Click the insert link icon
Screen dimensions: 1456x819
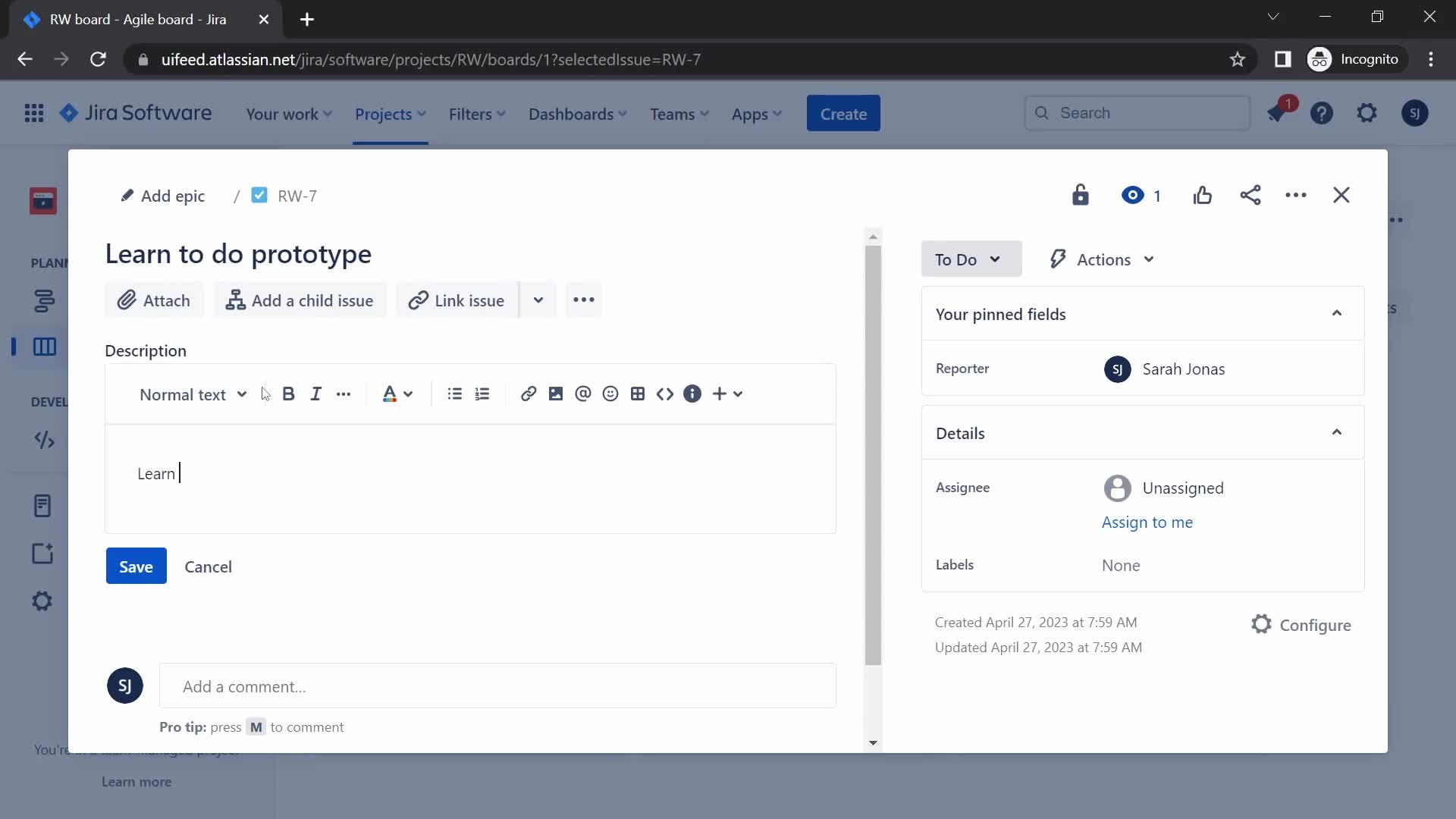click(x=528, y=394)
